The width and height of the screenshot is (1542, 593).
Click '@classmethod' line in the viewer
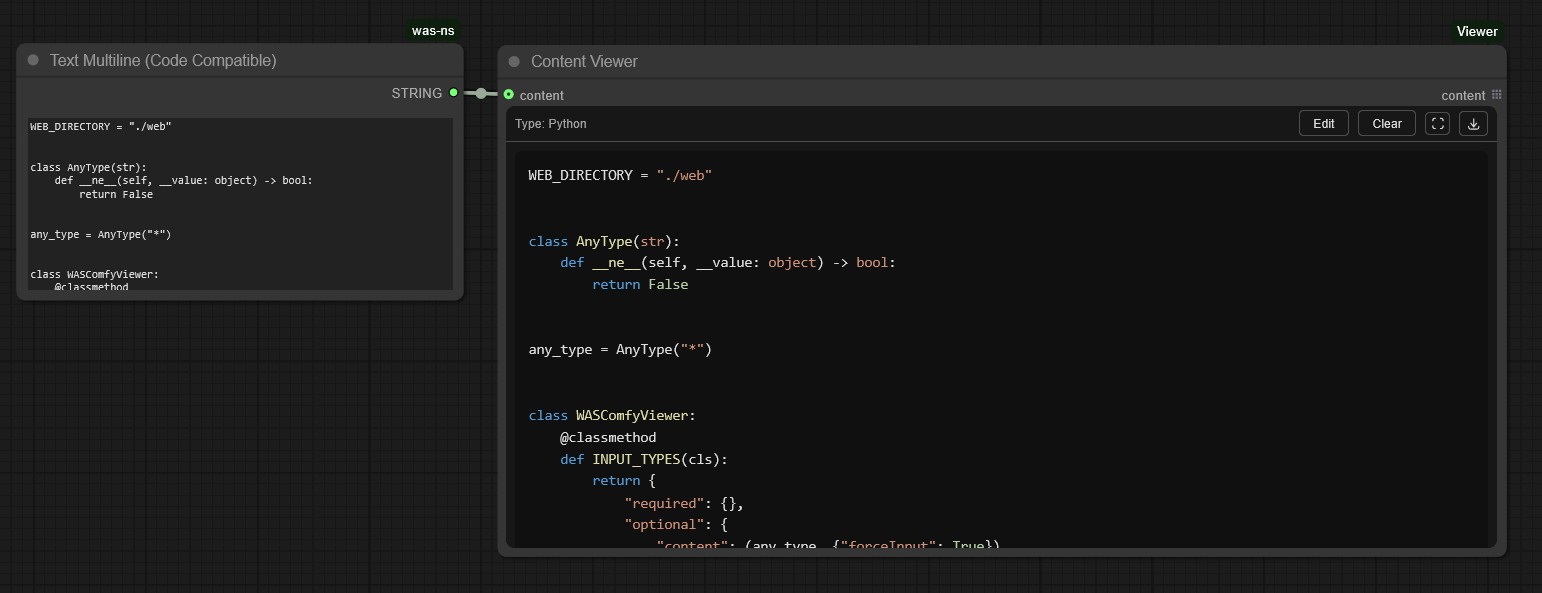pyautogui.click(x=608, y=437)
